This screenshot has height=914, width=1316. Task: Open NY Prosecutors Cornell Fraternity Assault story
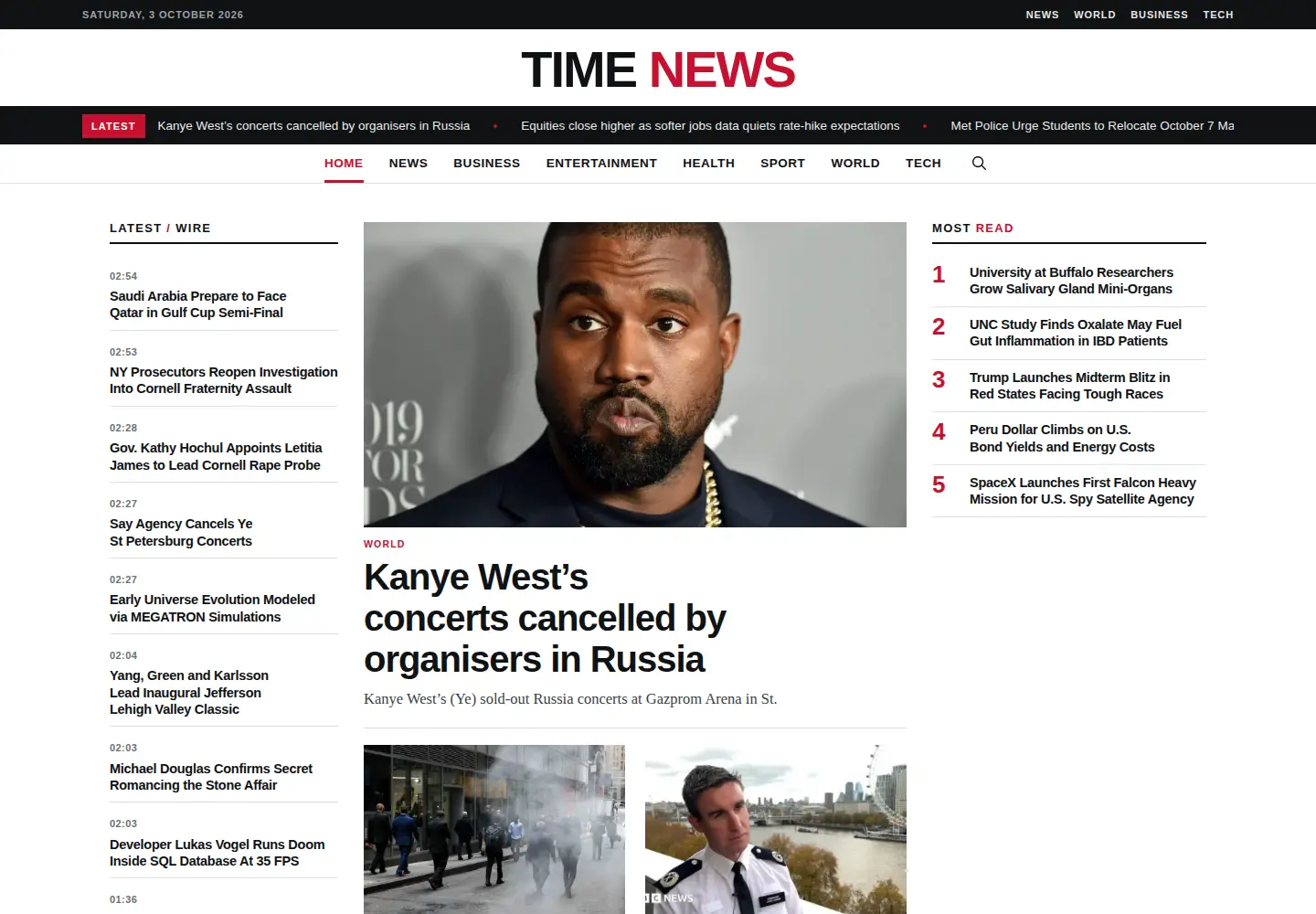tap(224, 380)
